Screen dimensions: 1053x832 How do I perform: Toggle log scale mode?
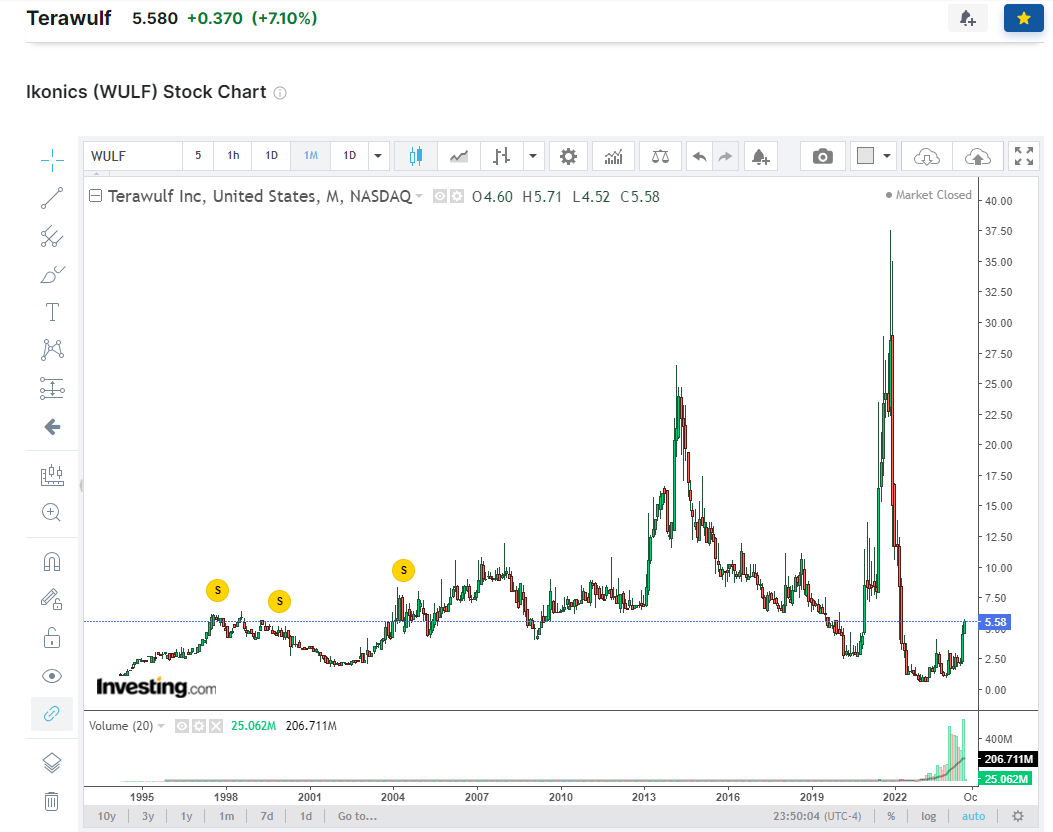click(x=928, y=816)
